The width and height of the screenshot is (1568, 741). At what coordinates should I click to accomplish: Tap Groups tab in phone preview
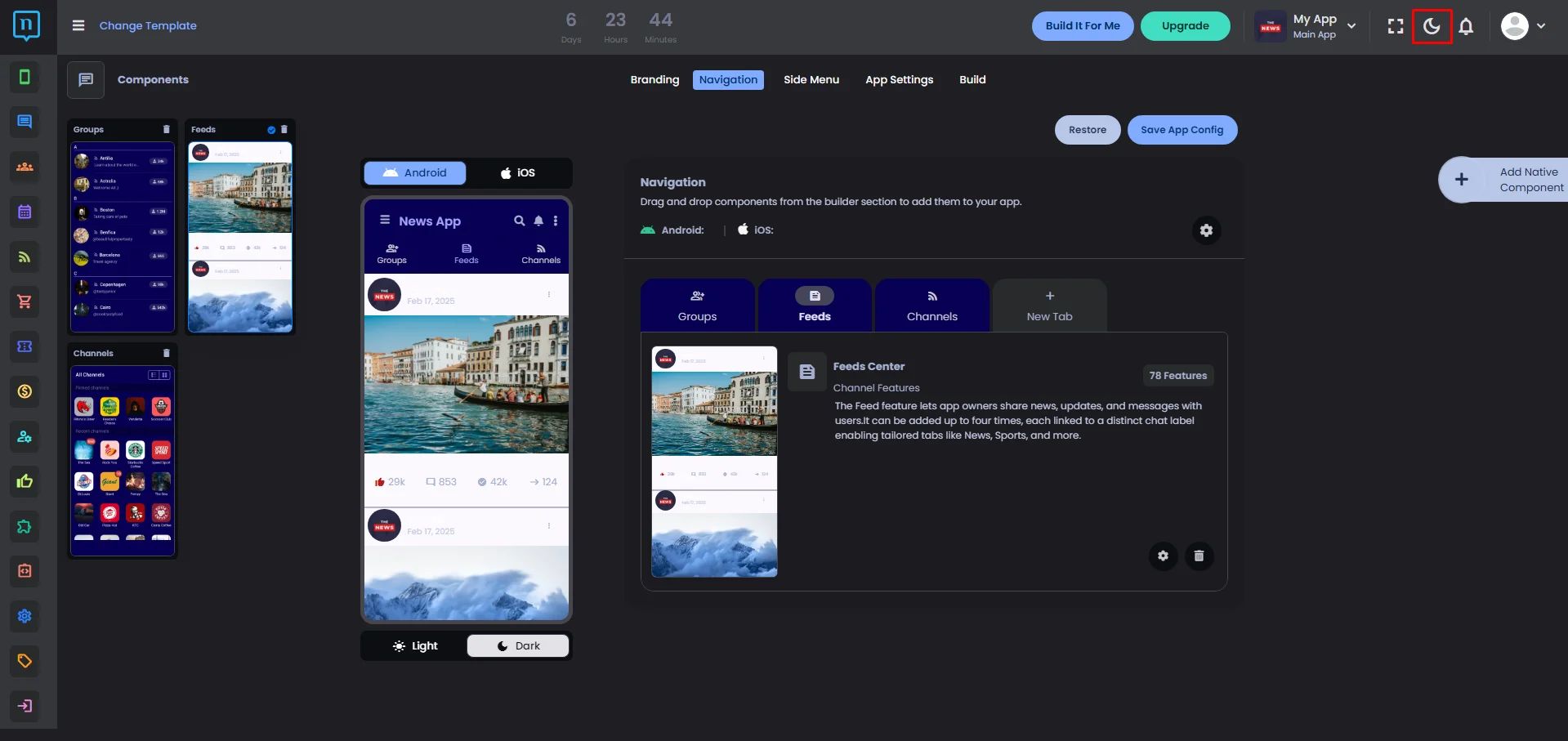pyautogui.click(x=392, y=253)
